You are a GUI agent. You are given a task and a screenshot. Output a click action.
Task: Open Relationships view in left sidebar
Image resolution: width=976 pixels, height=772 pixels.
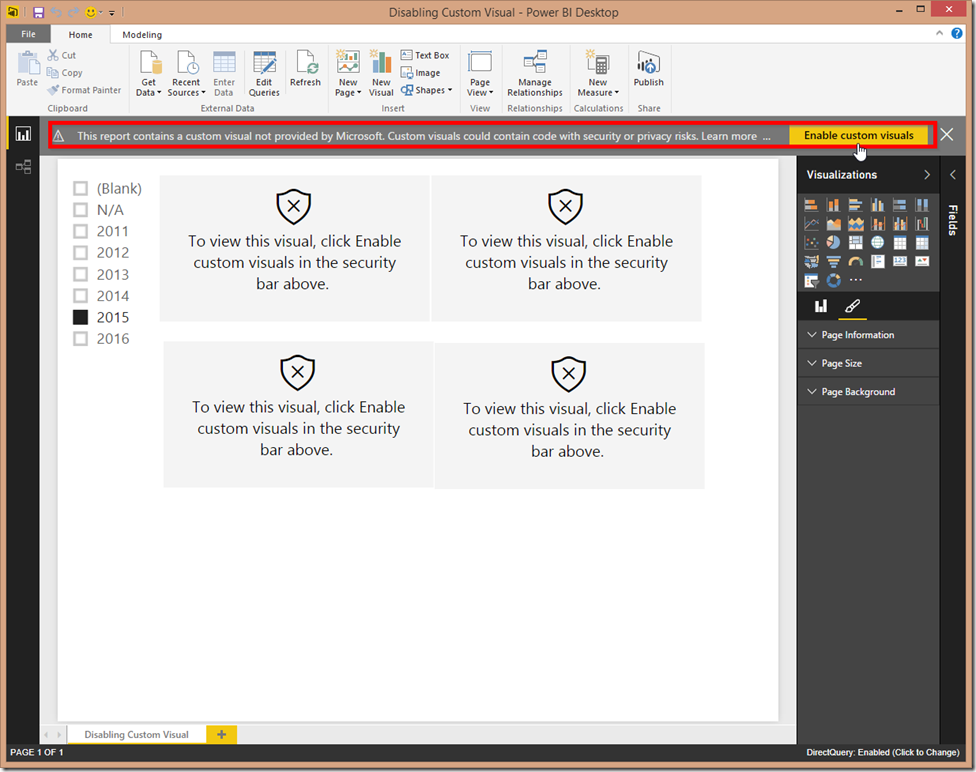pos(23,166)
